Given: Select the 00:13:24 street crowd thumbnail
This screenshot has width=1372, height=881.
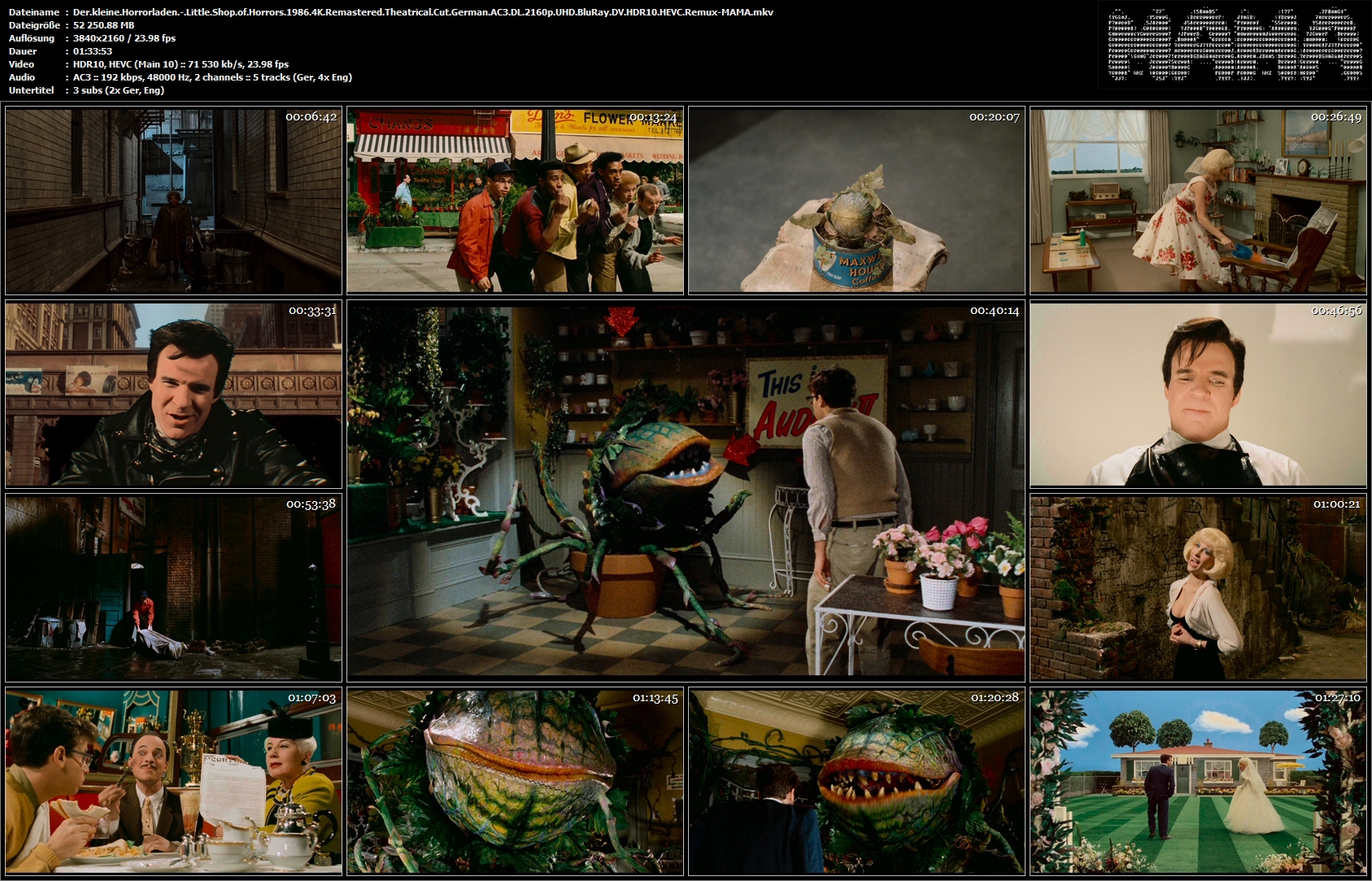Looking at the screenshot, I should coord(515,200).
